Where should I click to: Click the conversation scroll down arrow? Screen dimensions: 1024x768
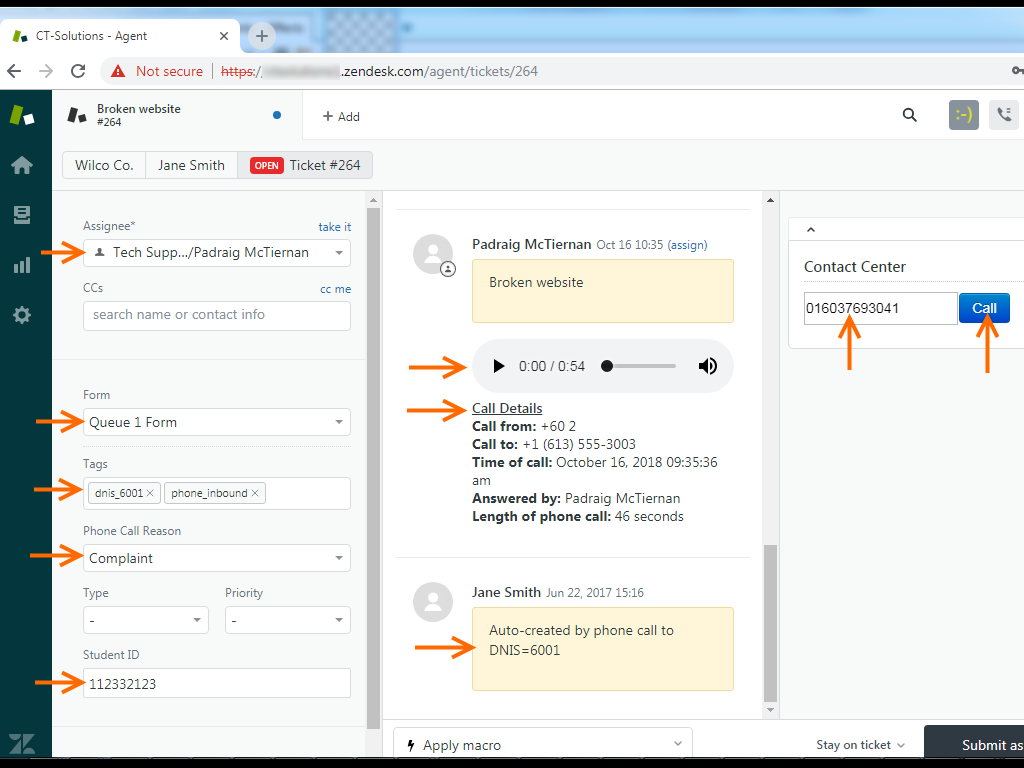(x=771, y=709)
